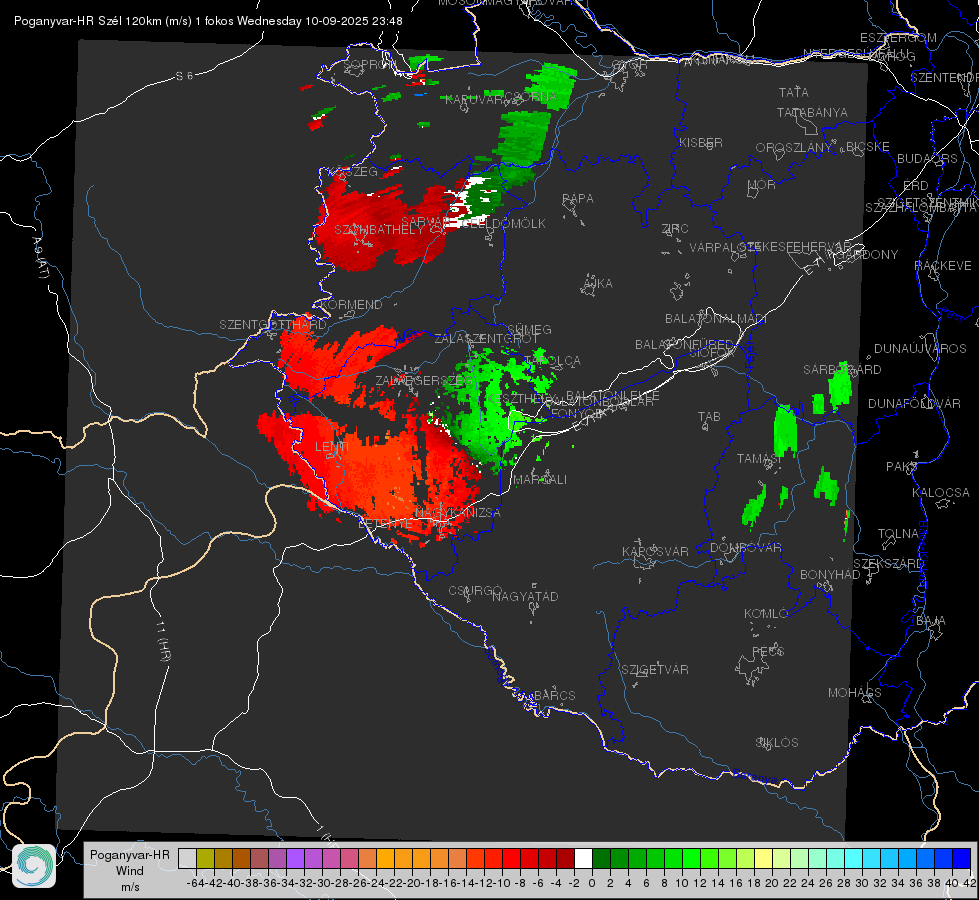Select the NAGYATAD label

pos(525,596)
